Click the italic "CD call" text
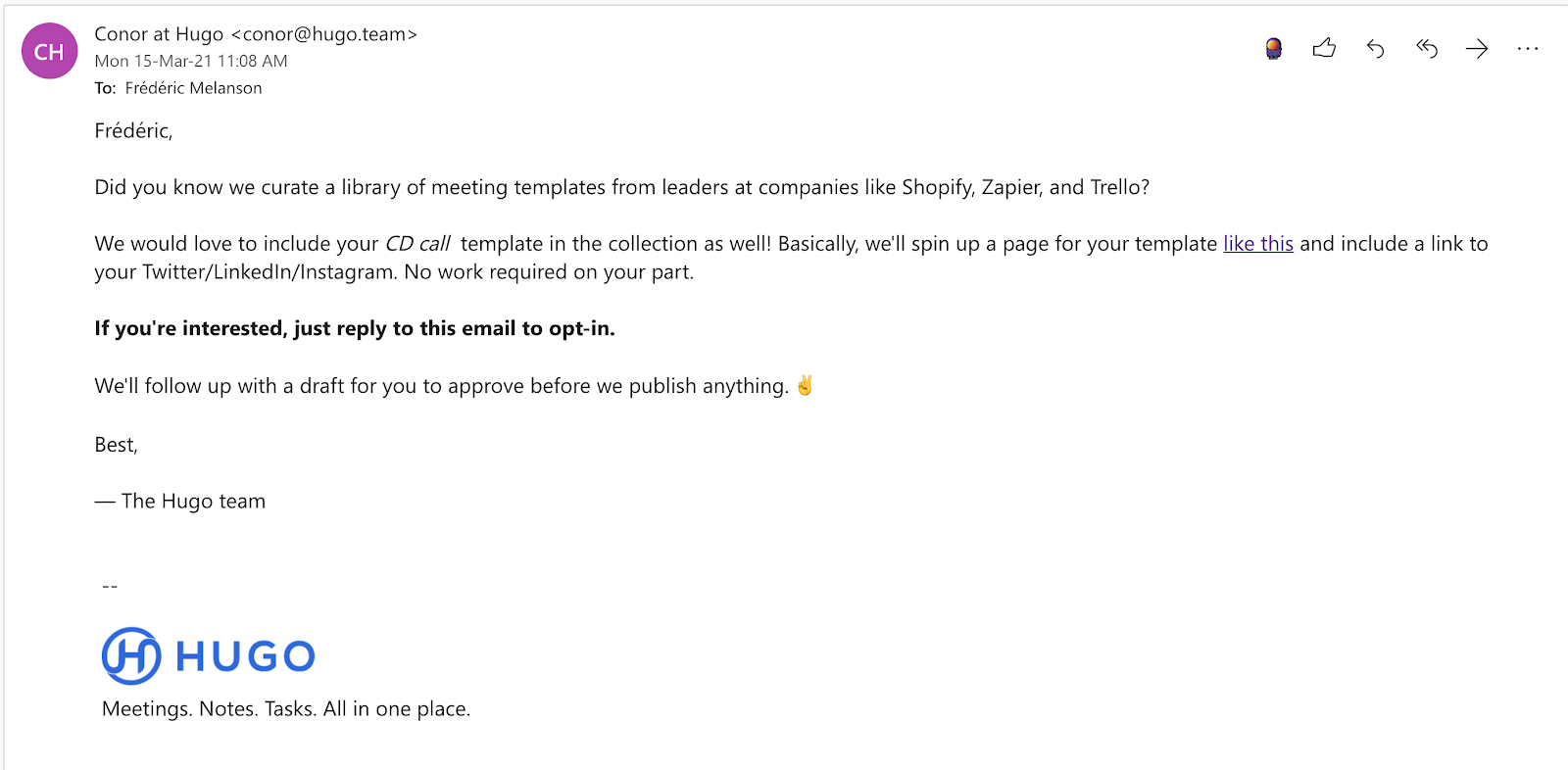This screenshot has height=770, width=1568. (x=417, y=244)
